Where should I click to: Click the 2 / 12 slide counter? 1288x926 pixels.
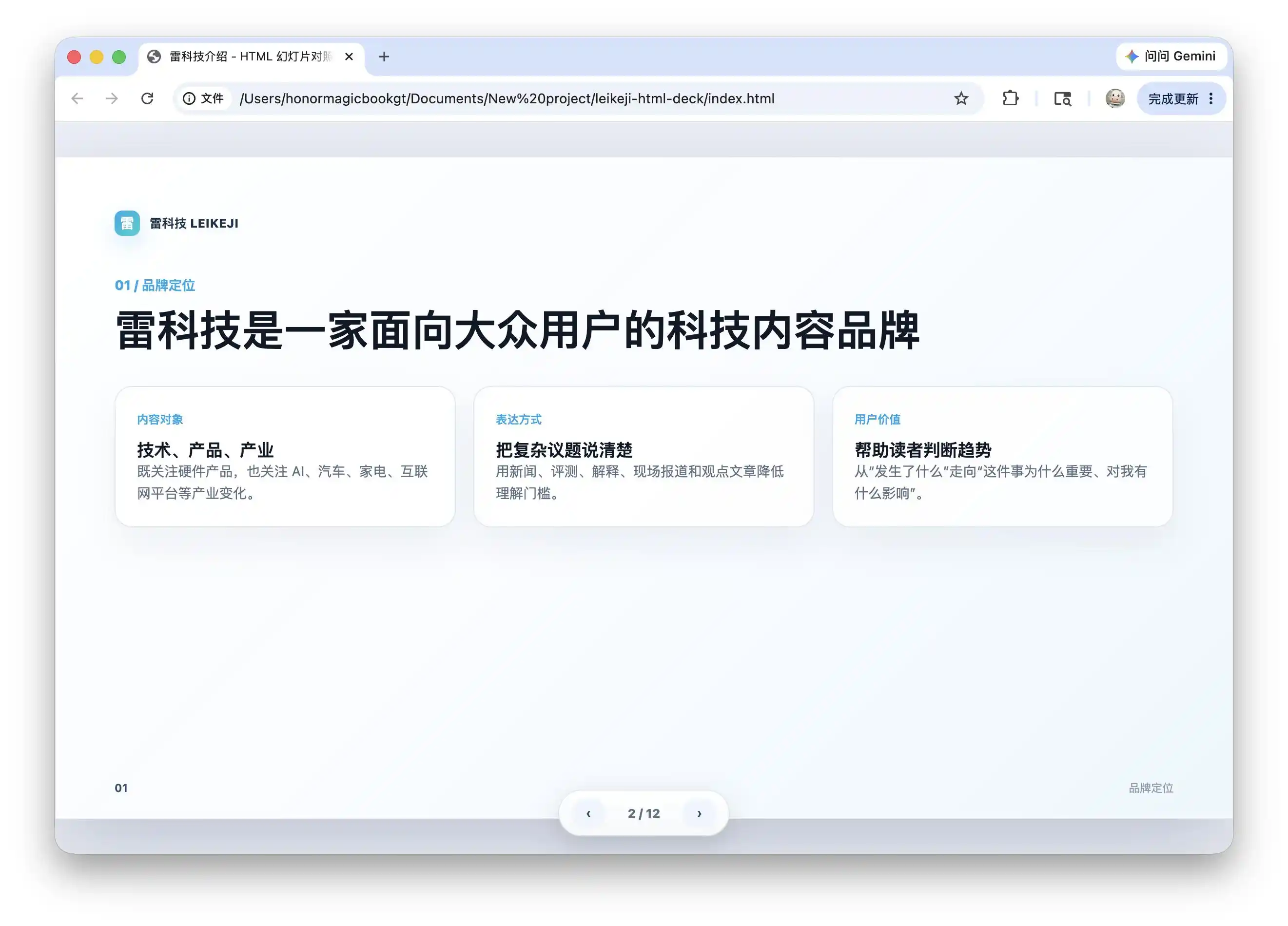pos(644,813)
